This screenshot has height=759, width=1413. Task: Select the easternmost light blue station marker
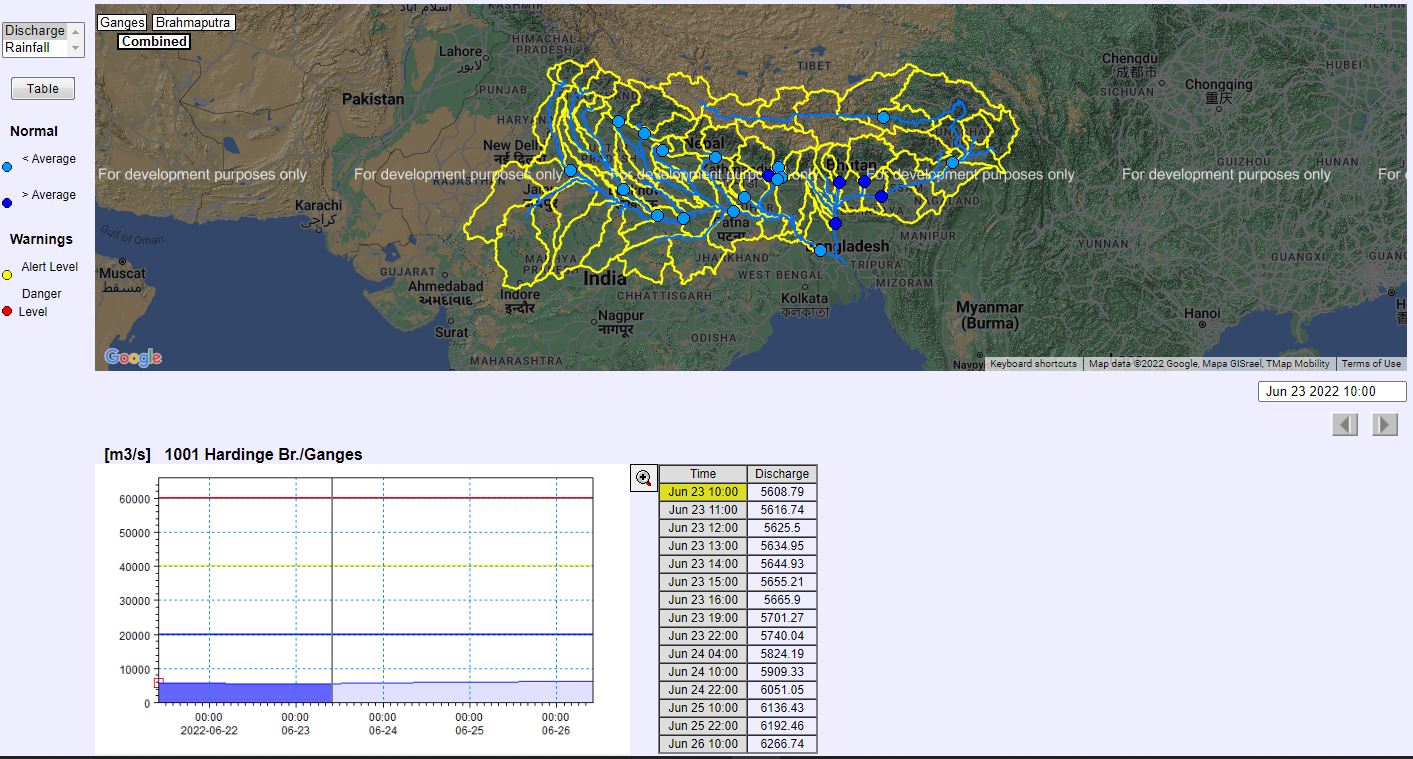coord(952,162)
